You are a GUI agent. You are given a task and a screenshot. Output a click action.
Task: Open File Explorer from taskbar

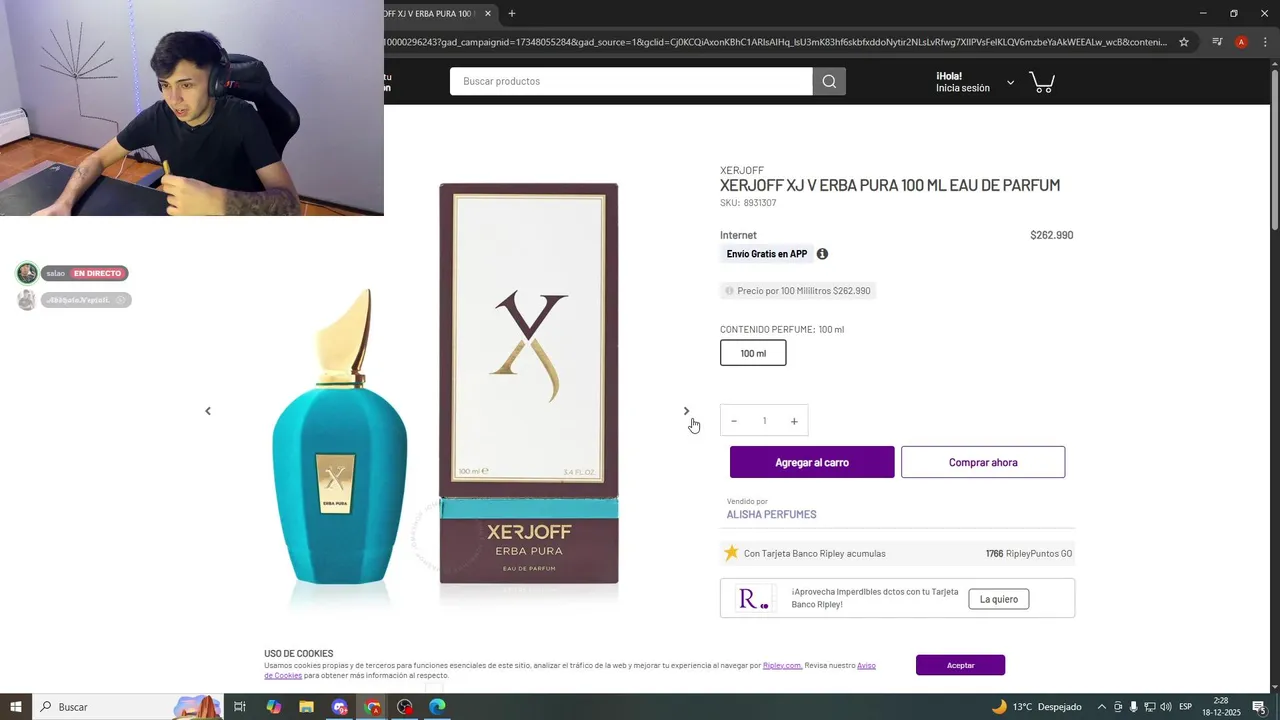[306, 707]
